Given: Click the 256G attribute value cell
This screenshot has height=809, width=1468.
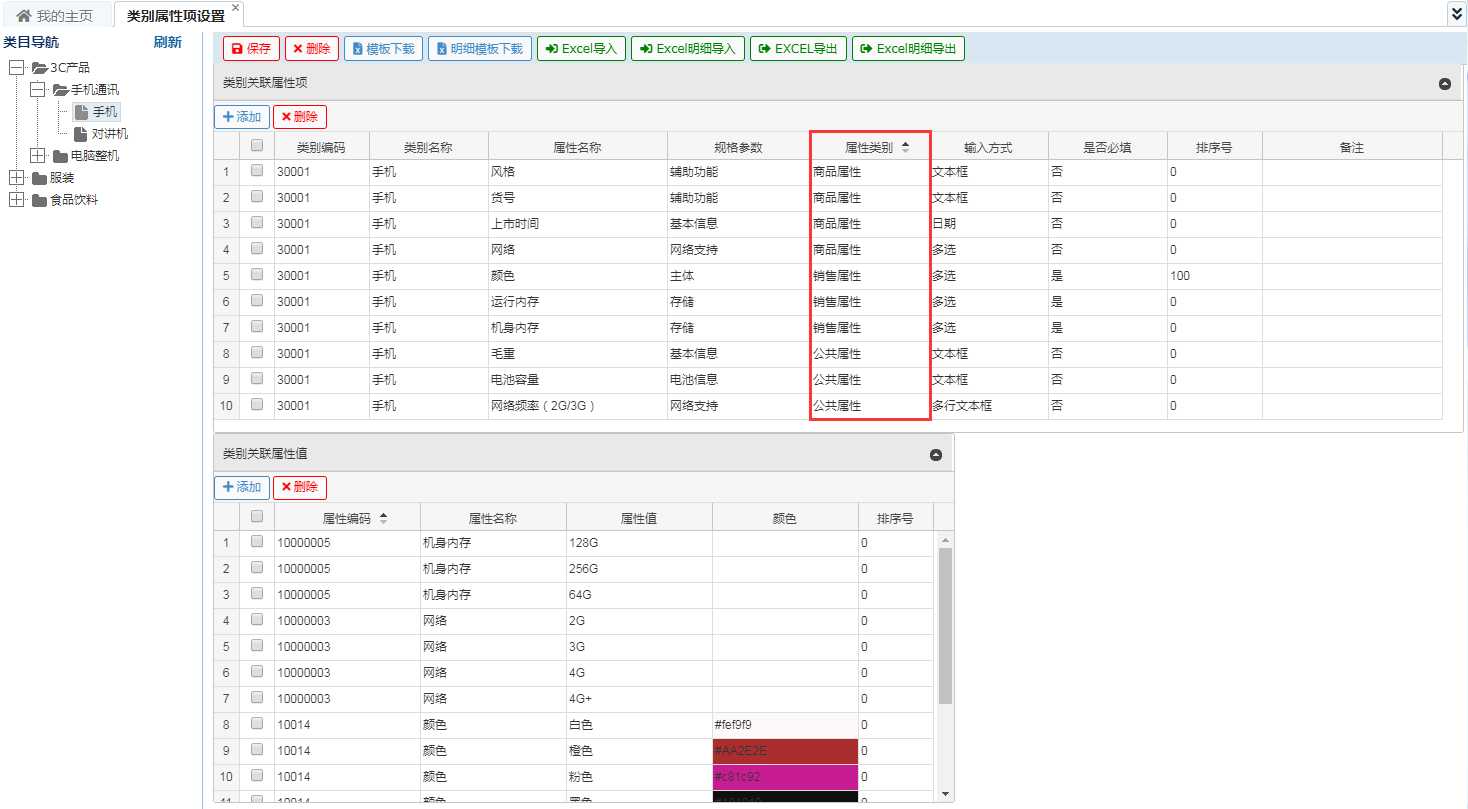Looking at the screenshot, I should (x=639, y=569).
